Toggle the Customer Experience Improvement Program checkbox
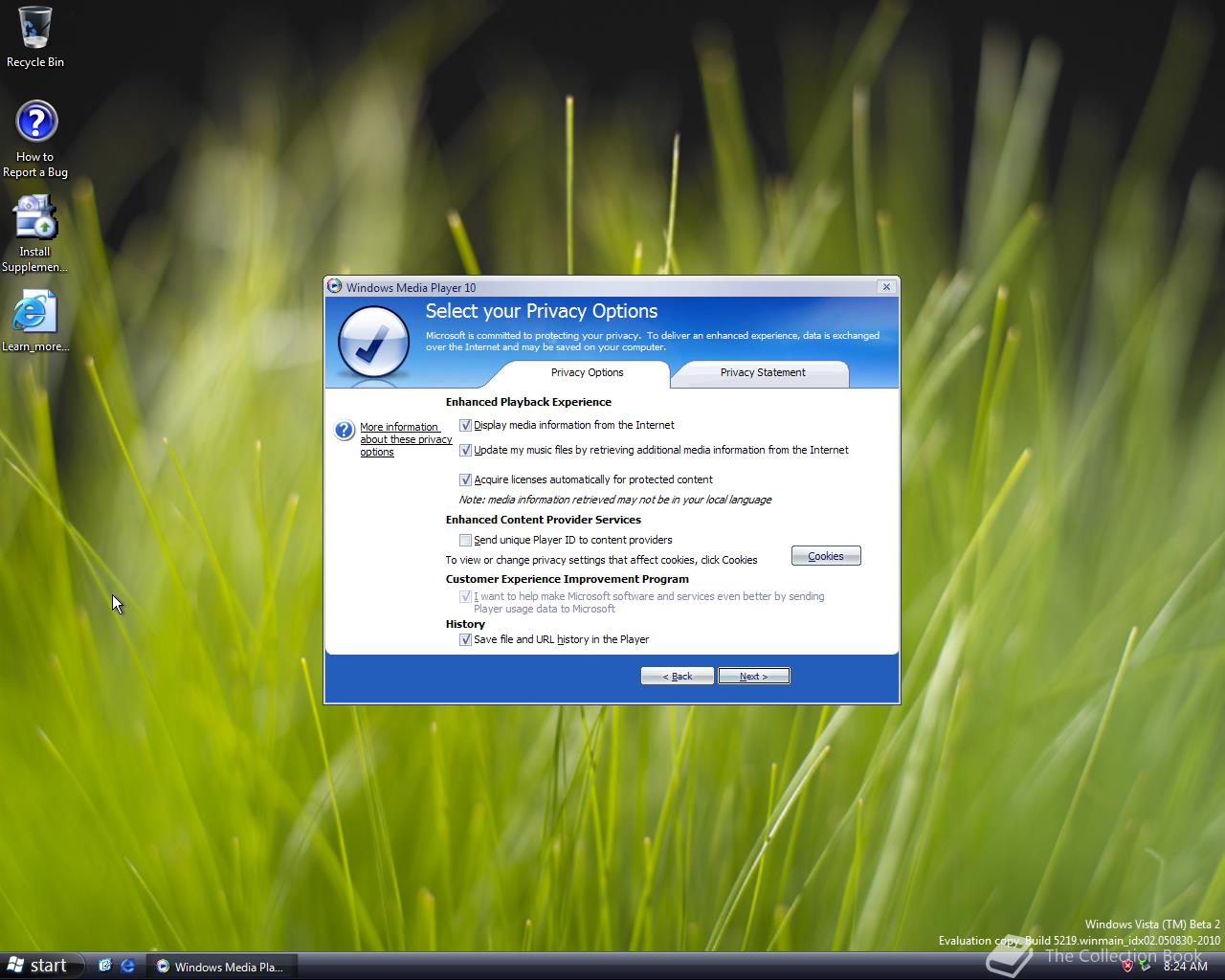Screen dimensions: 1225x980 point(466,596)
